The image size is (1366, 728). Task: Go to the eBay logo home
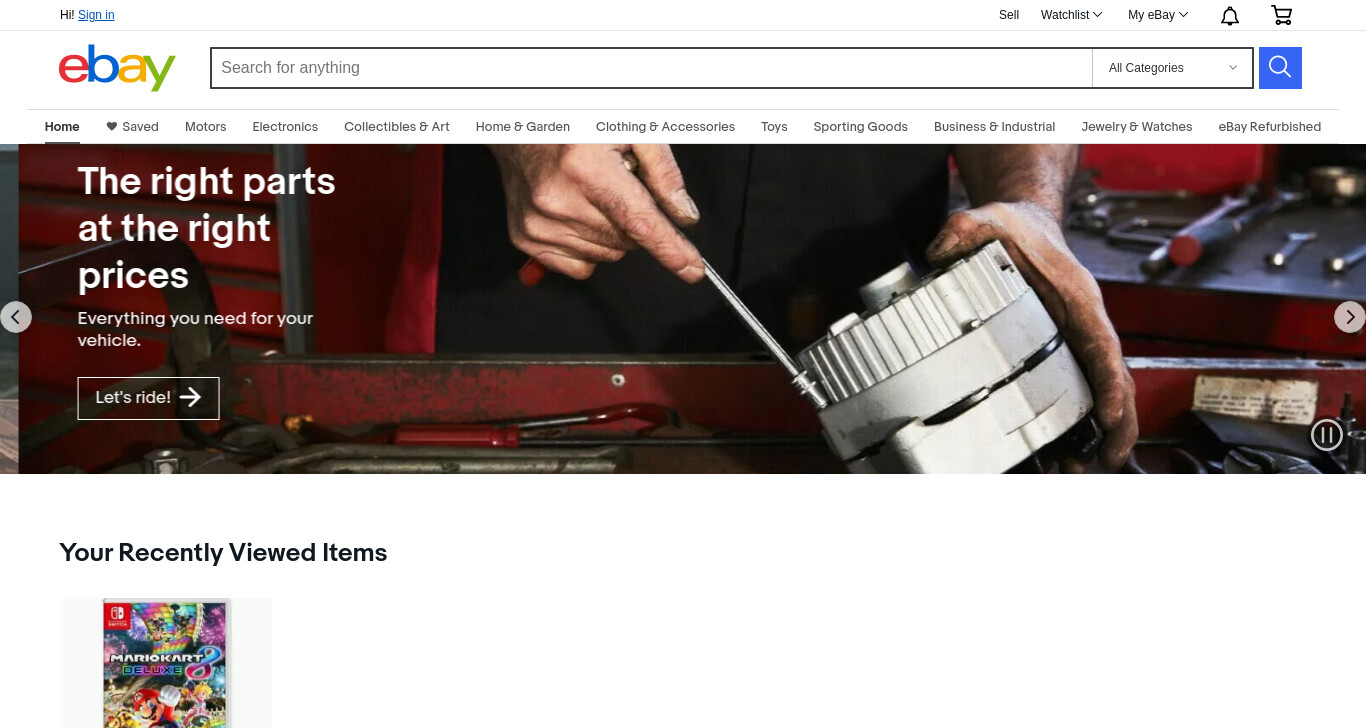pyautogui.click(x=117, y=67)
